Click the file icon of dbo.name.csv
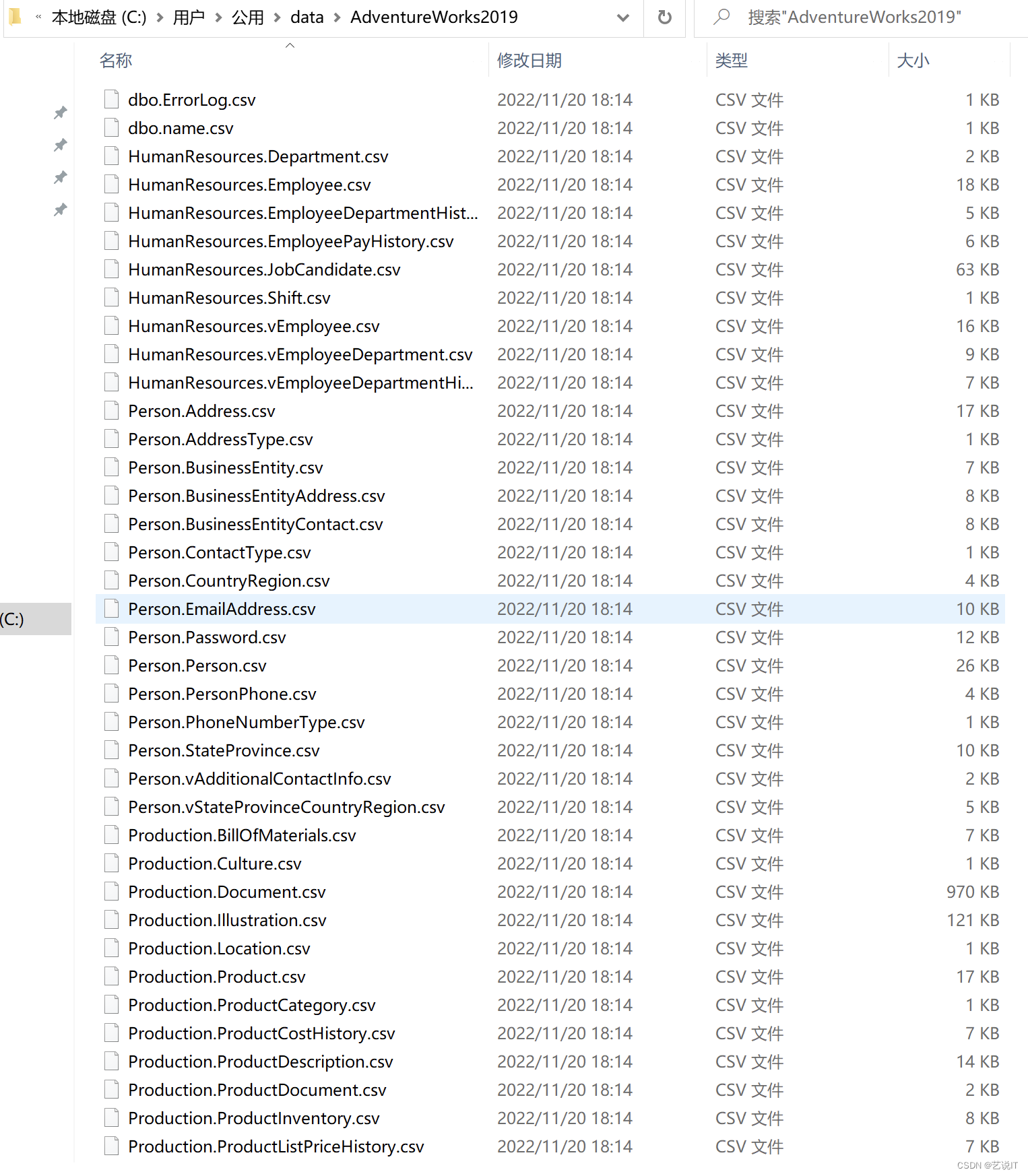 point(112,127)
